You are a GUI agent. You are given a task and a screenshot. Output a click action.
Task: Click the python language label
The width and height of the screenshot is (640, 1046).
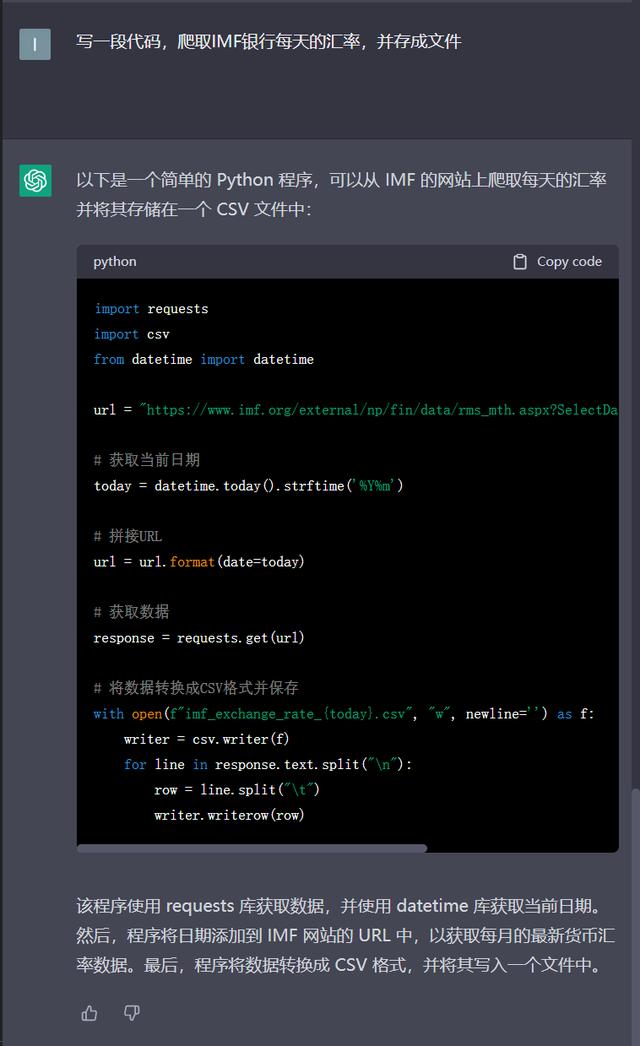pyautogui.click(x=115, y=262)
